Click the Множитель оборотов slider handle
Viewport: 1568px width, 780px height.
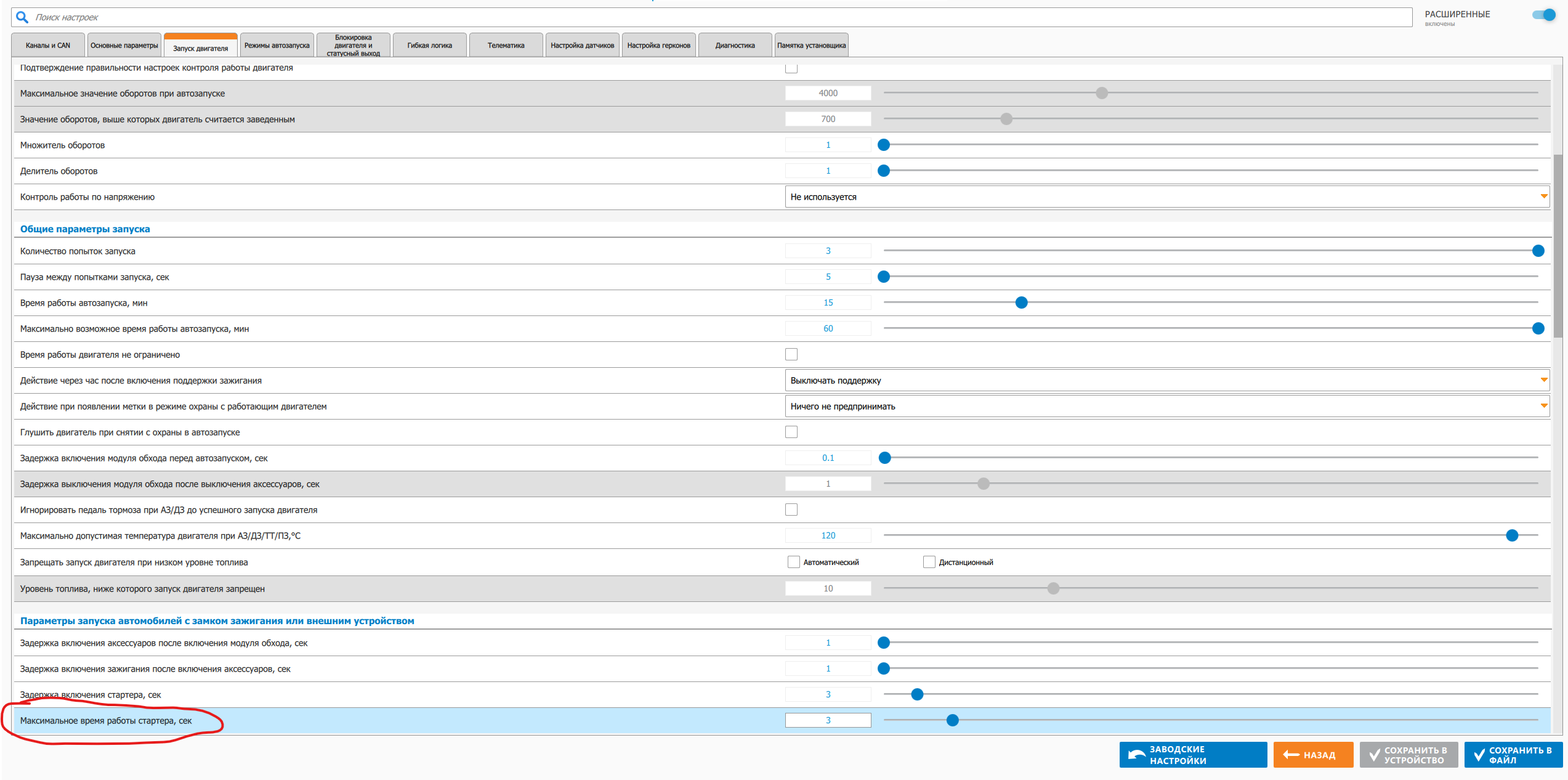click(x=884, y=145)
